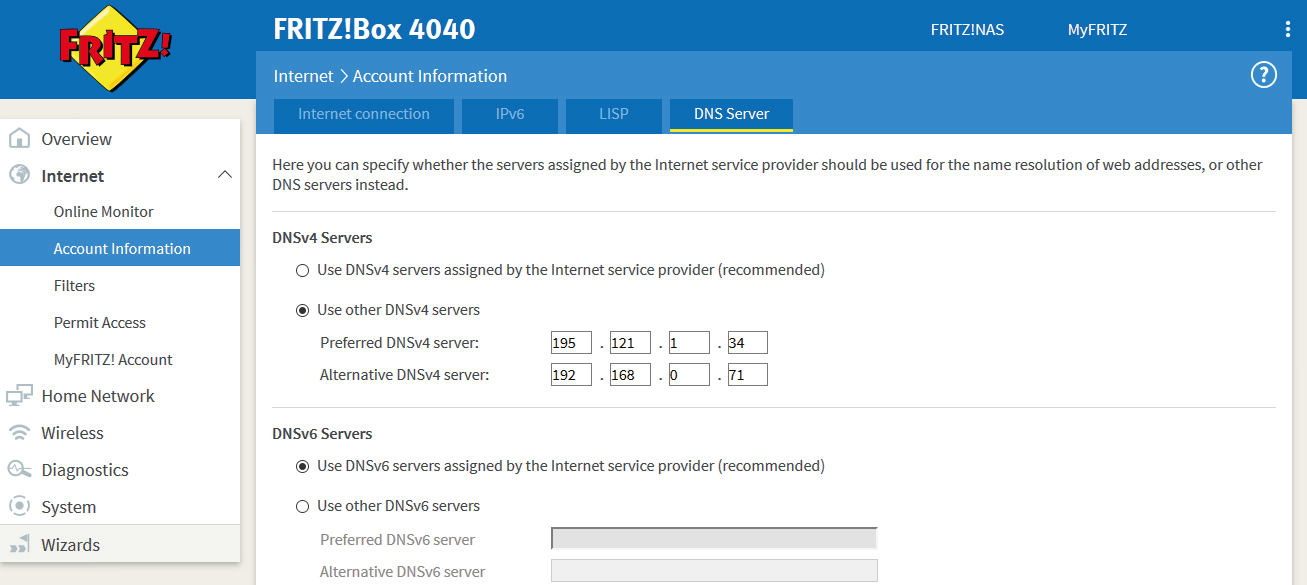Open the help question mark icon
This screenshot has width=1307, height=585.
tap(1264, 75)
